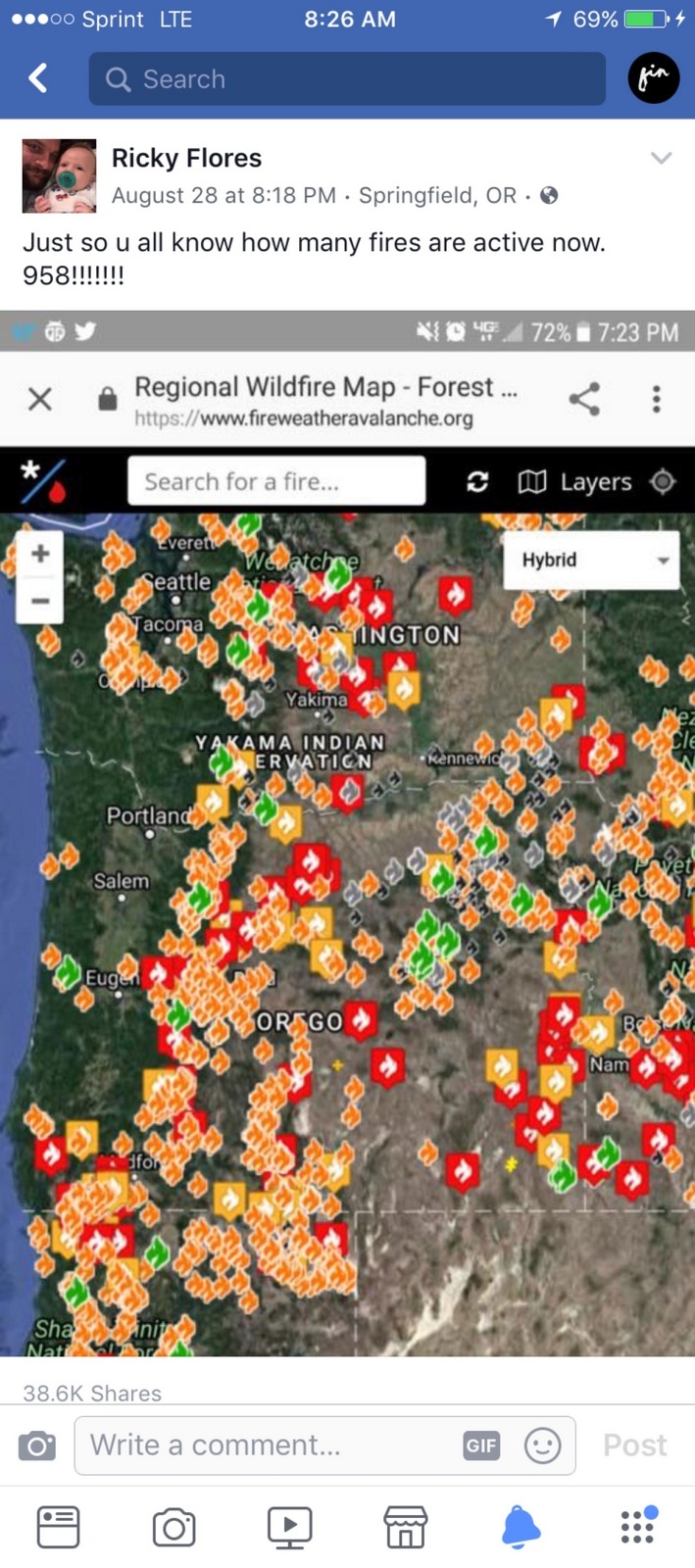Open the Notifications bell tab
This screenshot has height=1568, width=695.
521,1527
